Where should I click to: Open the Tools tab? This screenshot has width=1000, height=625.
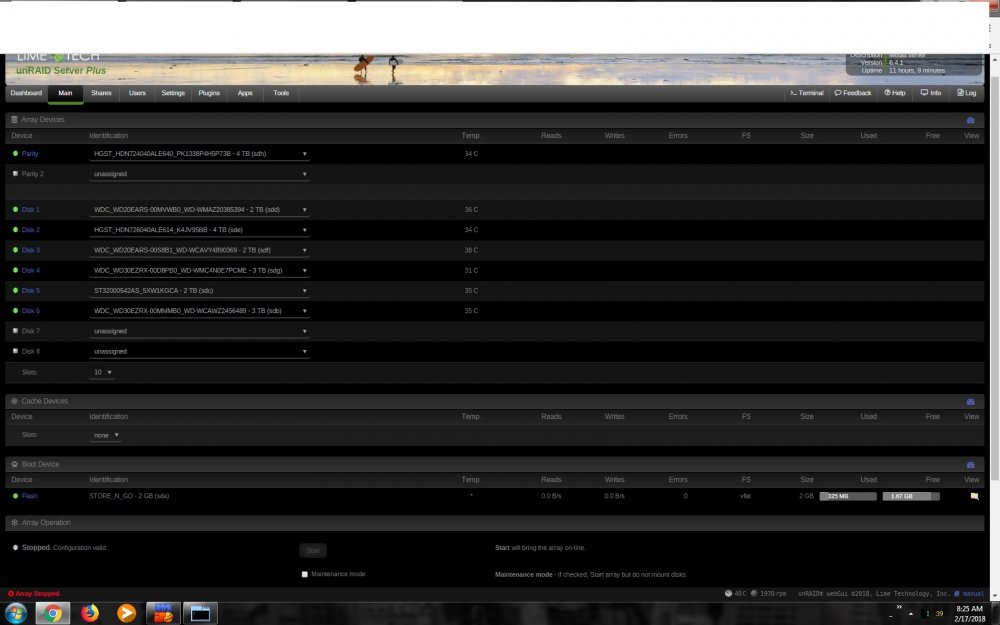click(x=281, y=93)
